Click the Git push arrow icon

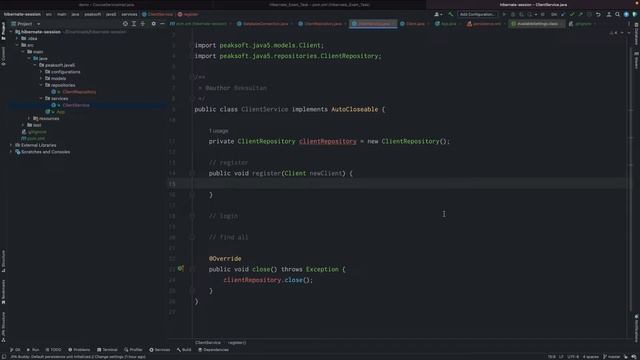pyautogui.click(x=580, y=14)
